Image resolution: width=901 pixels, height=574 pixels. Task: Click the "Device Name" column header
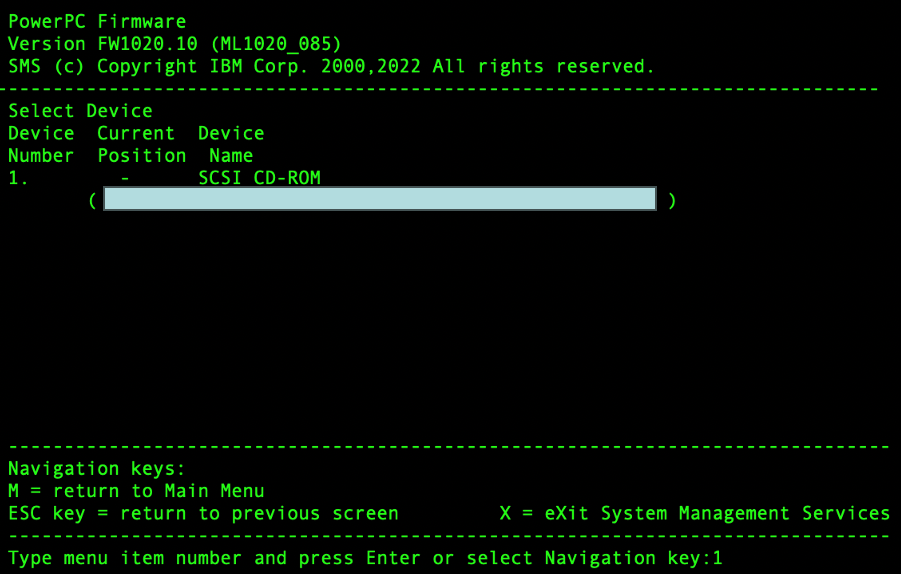click(x=231, y=144)
